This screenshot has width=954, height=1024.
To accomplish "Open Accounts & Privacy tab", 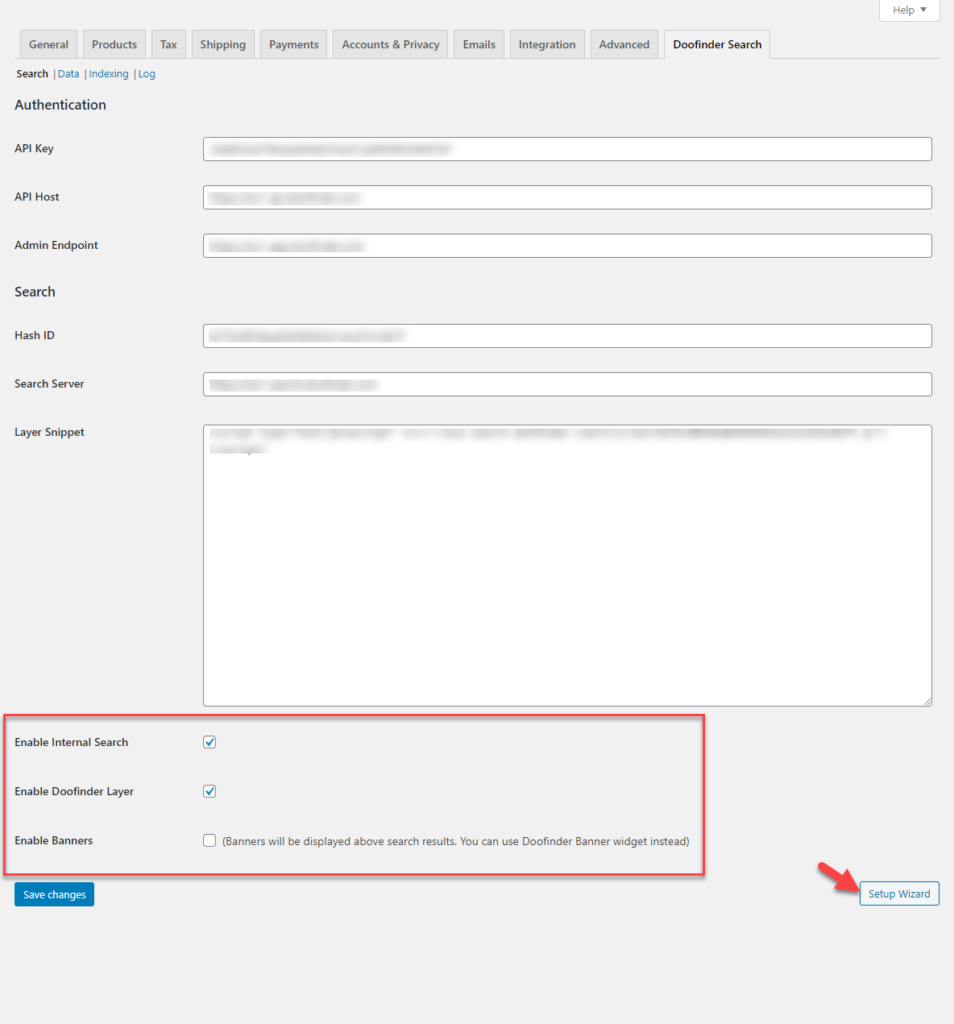I will 390,44.
